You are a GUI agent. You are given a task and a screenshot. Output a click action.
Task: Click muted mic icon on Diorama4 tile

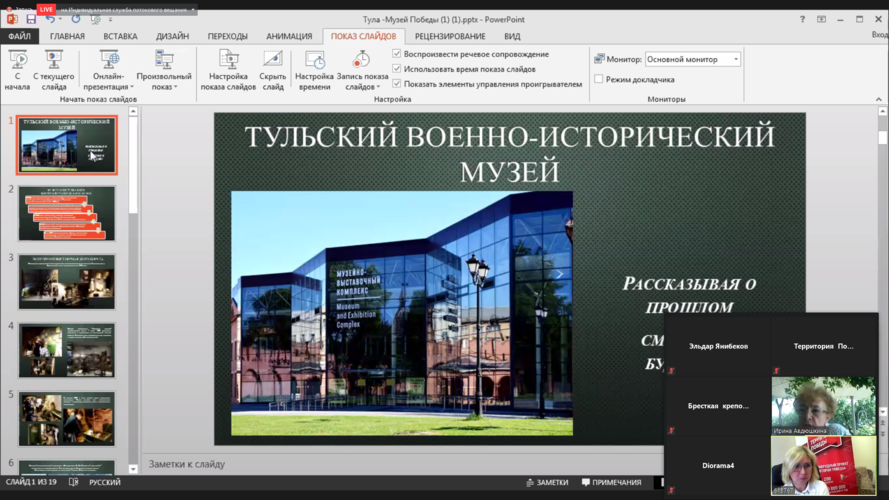click(671, 490)
